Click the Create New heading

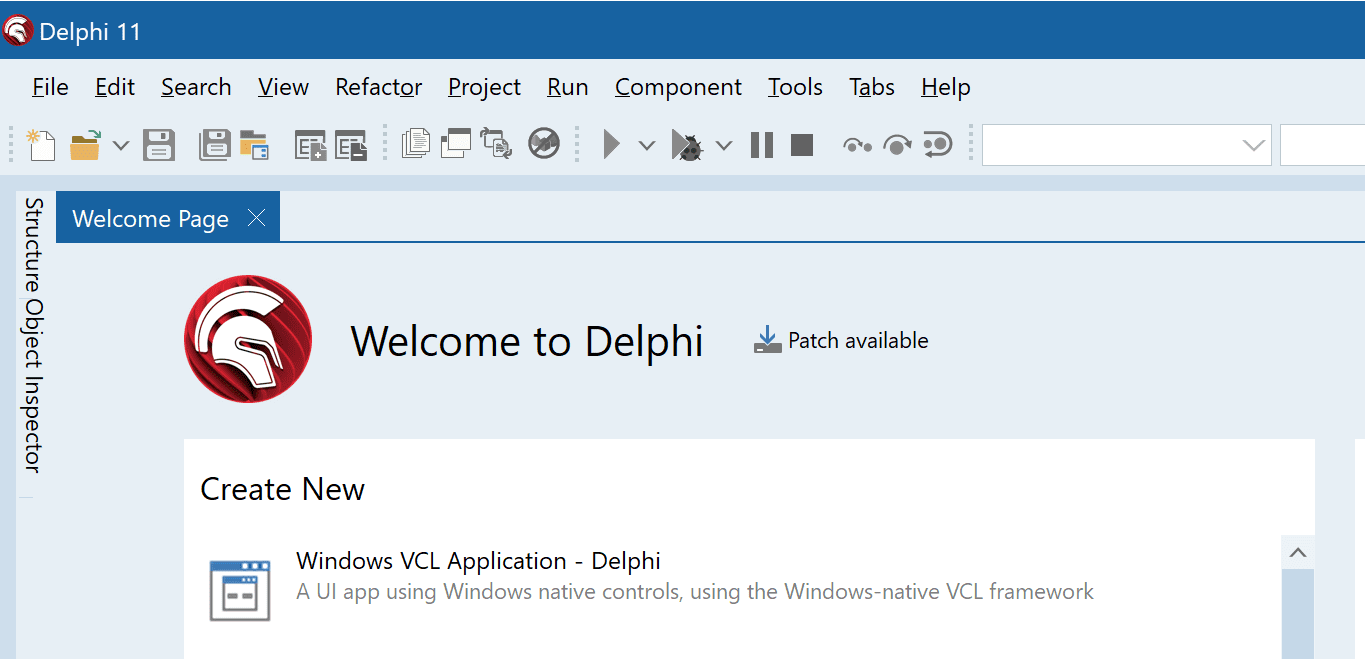click(283, 489)
